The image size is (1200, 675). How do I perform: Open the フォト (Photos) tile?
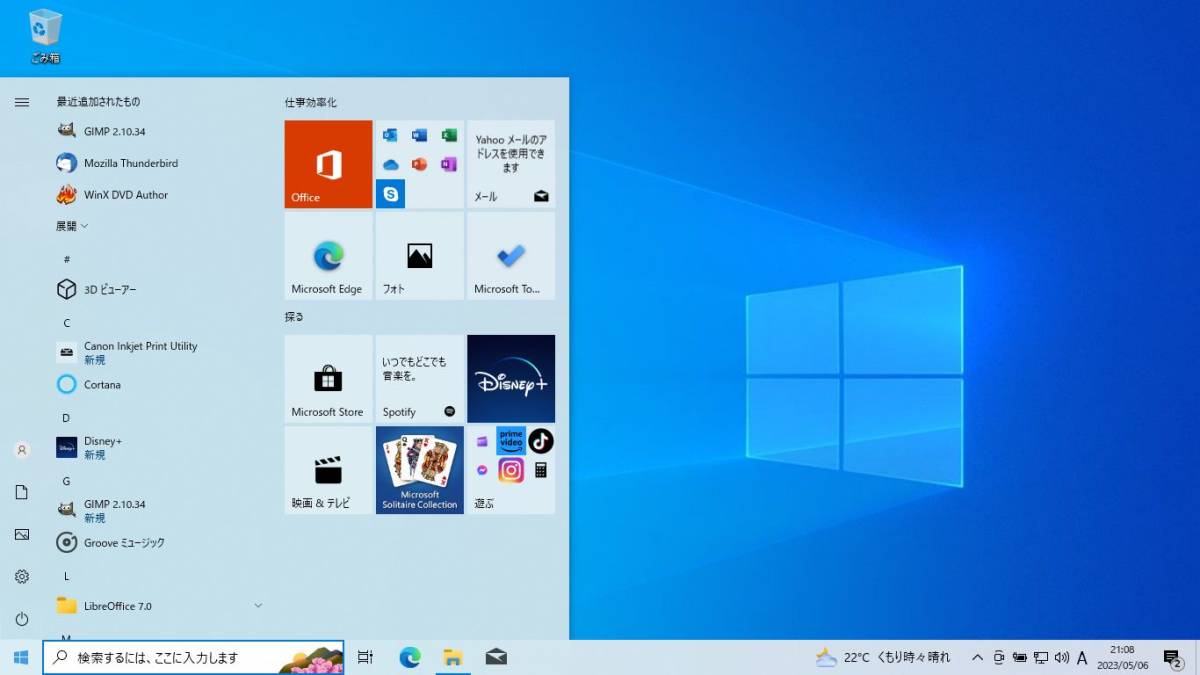(419, 255)
